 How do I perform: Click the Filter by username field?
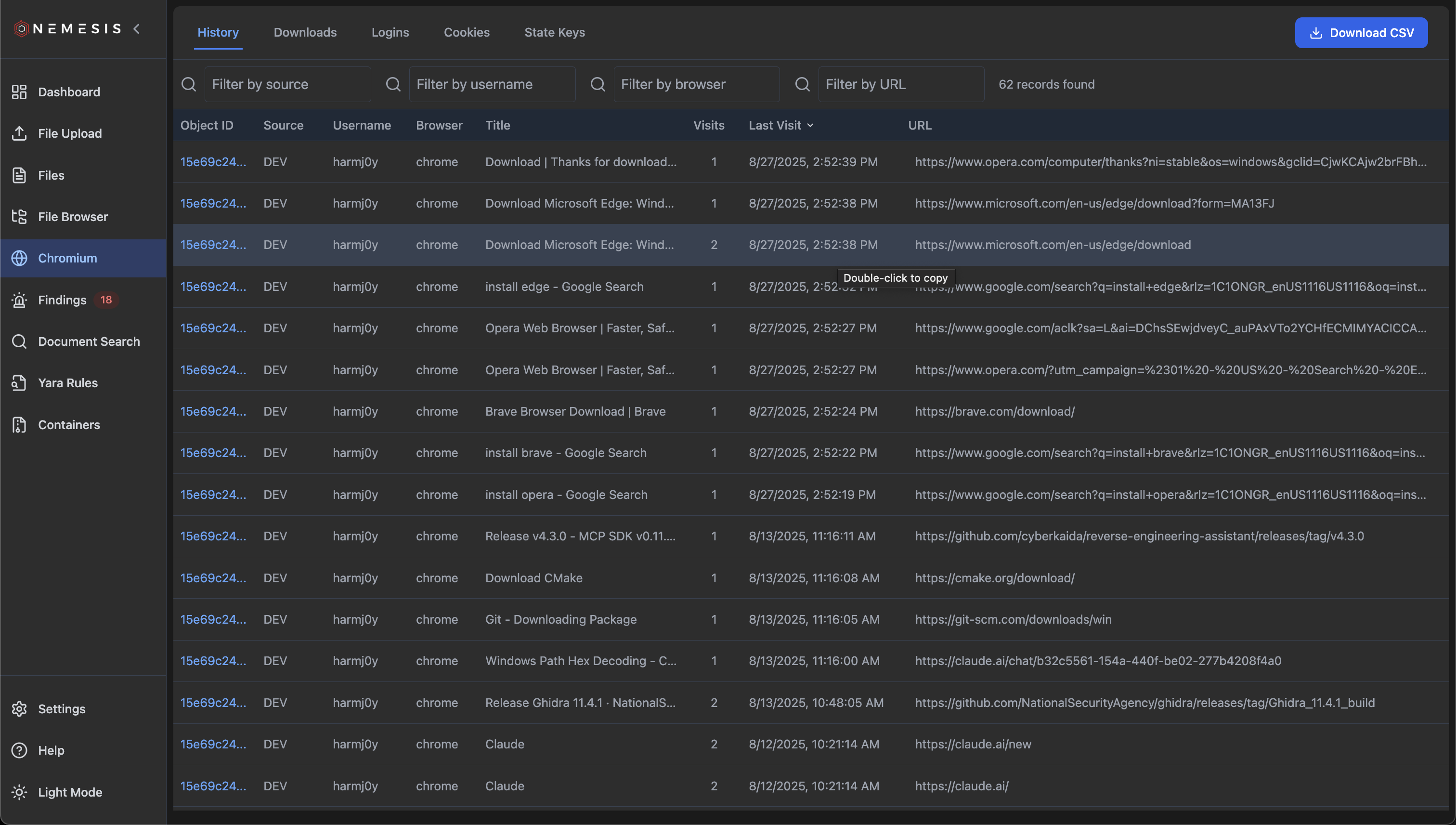[x=492, y=84]
